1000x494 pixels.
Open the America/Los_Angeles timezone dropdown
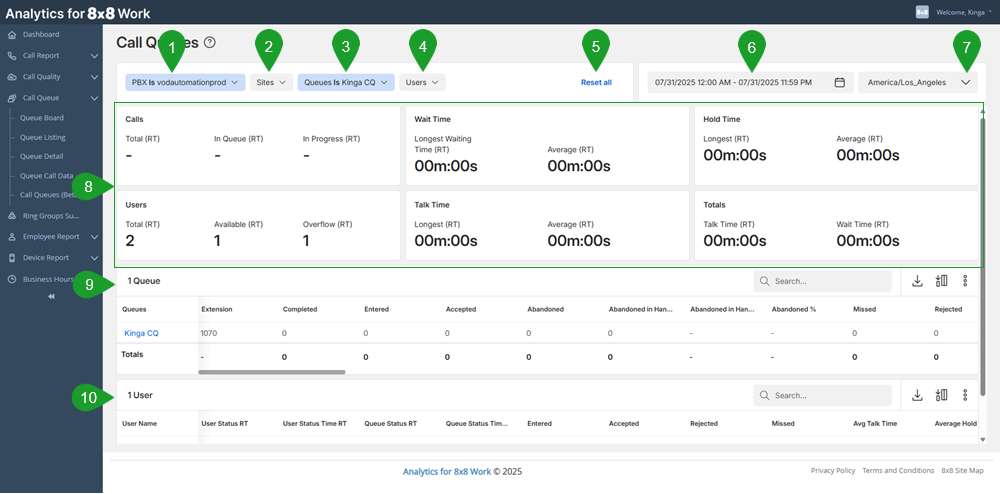(x=917, y=82)
